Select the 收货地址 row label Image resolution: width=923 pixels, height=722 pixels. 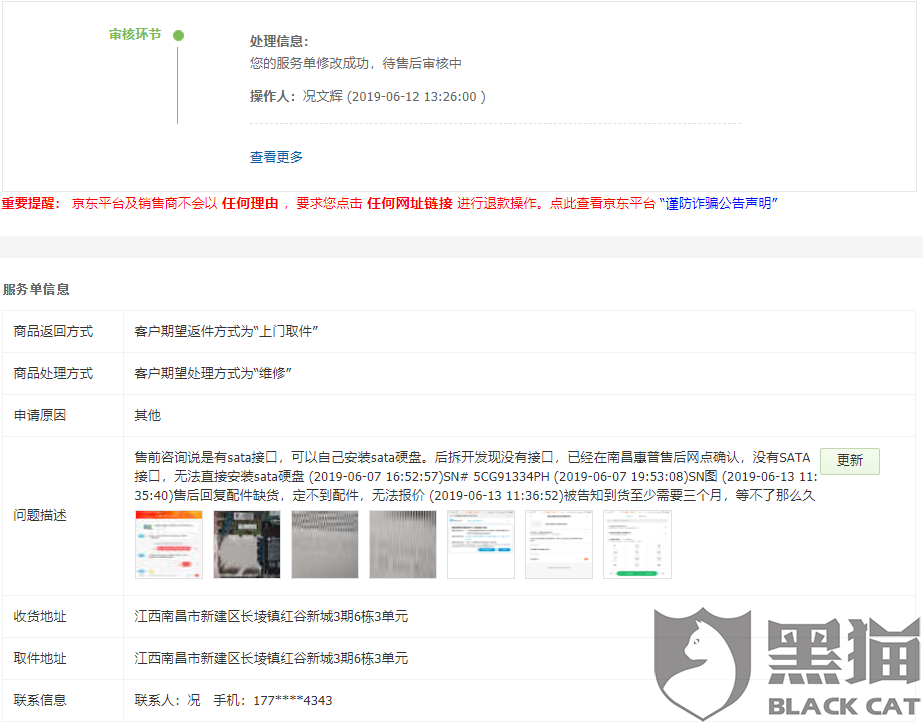click(x=40, y=617)
